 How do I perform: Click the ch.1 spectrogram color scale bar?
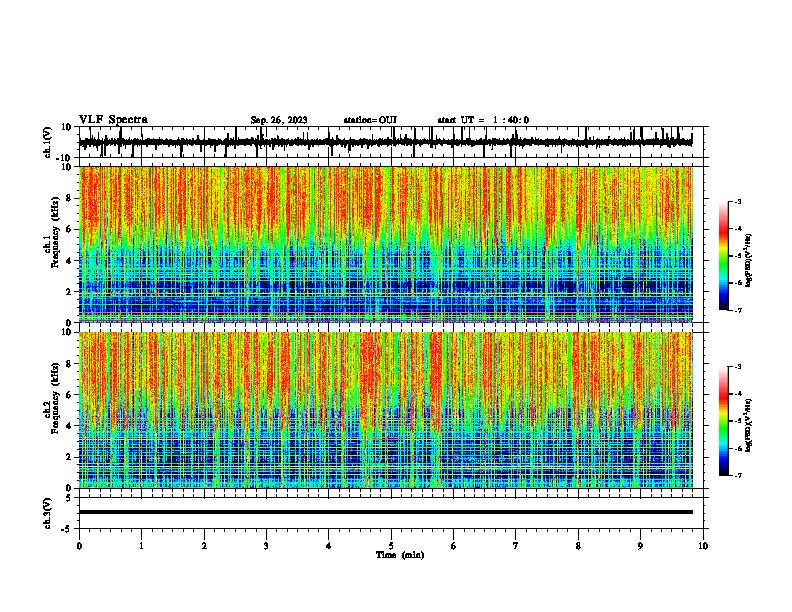click(x=723, y=256)
